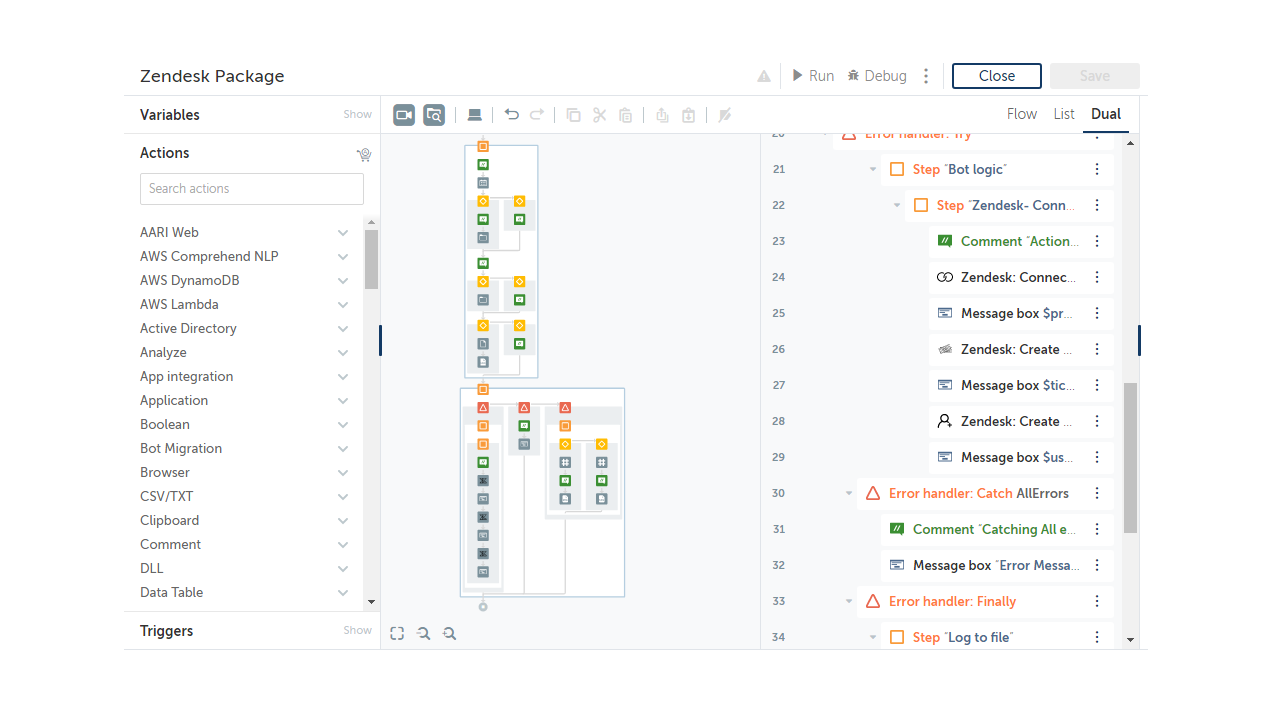Image resolution: width=1280 pixels, height=720 pixels.
Task: Switch to the List view tab
Action: [1064, 114]
